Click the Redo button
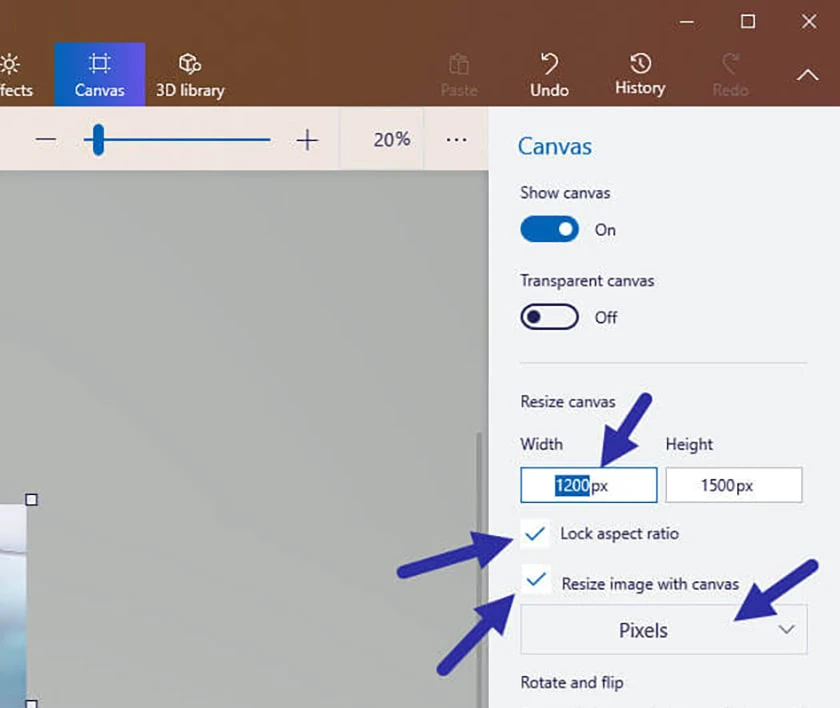 pos(731,75)
